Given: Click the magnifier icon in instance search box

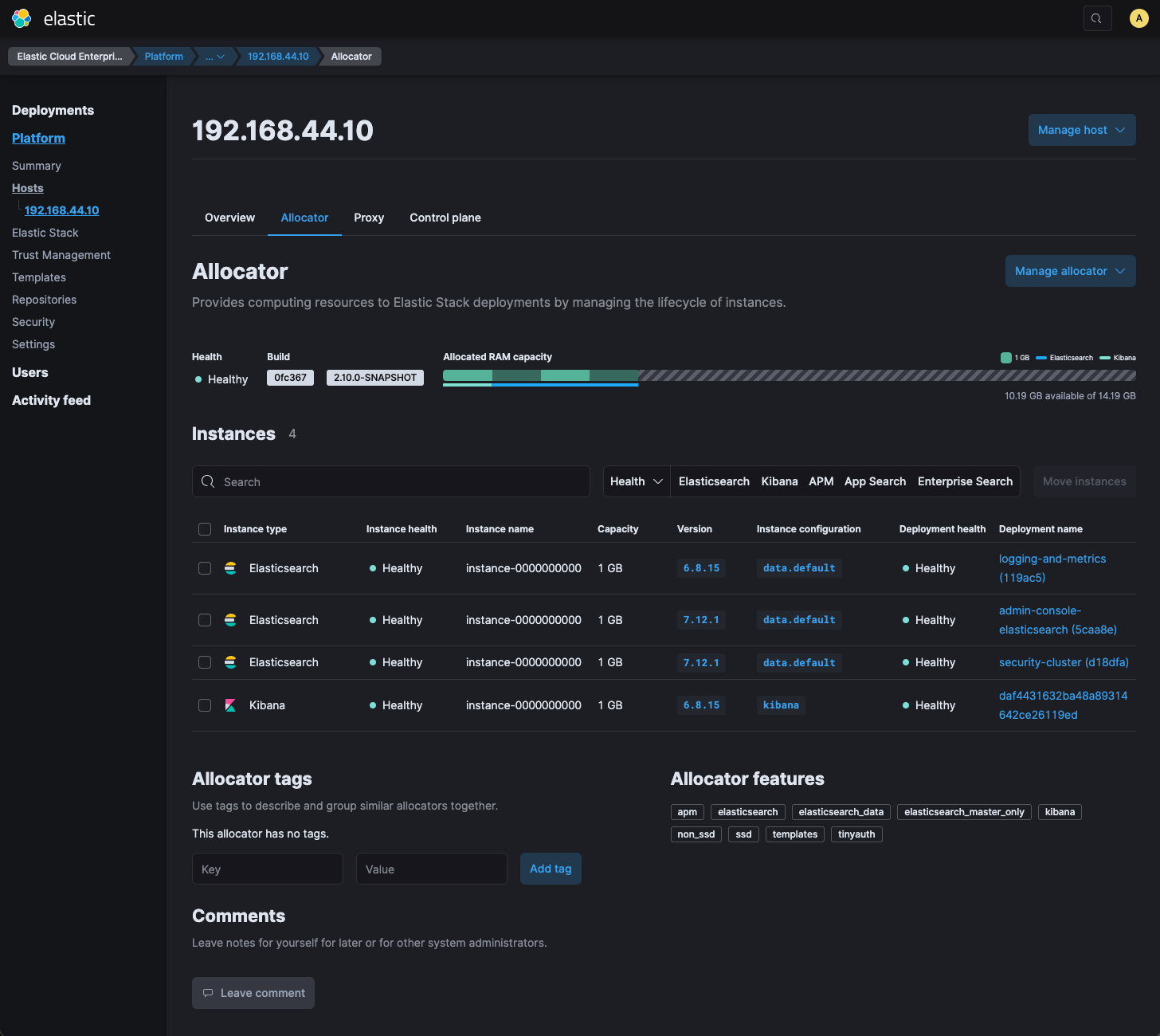Looking at the screenshot, I should pyautogui.click(x=208, y=481).
